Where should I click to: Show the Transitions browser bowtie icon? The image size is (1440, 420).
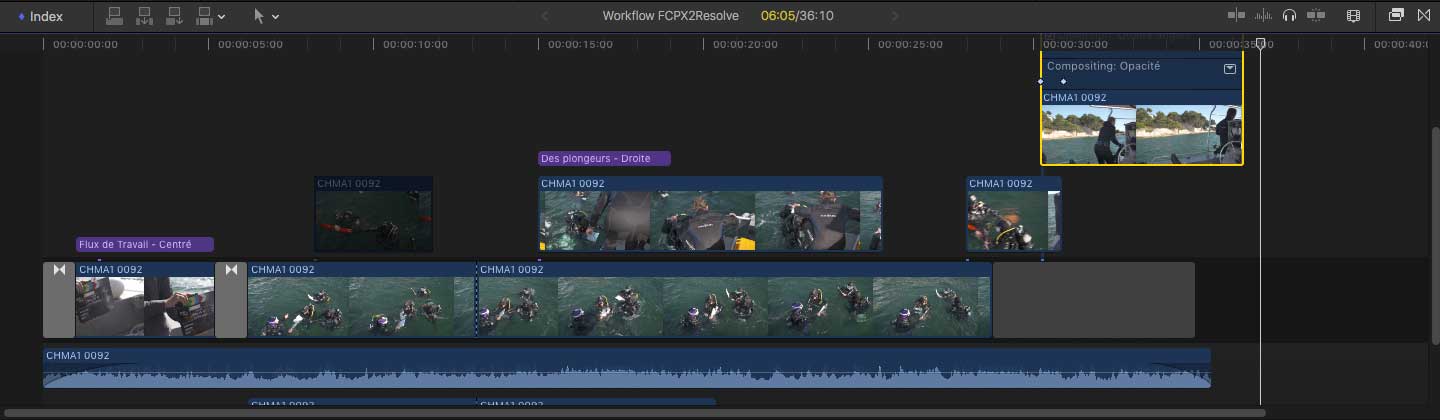click(x=1424, y=16)
